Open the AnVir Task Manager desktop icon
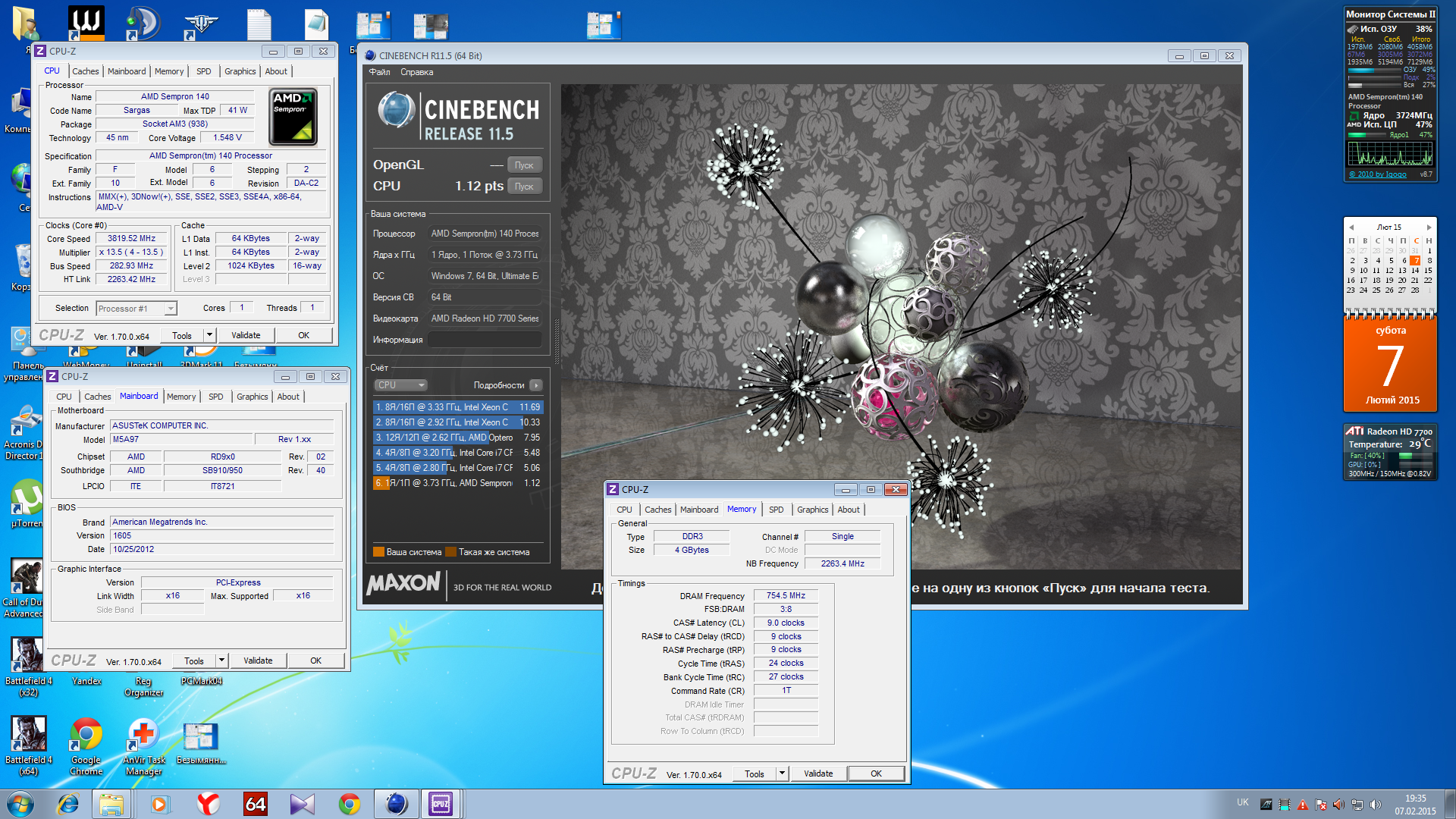The height and width of the screenshot is (819, 1456). click(143, 746)
